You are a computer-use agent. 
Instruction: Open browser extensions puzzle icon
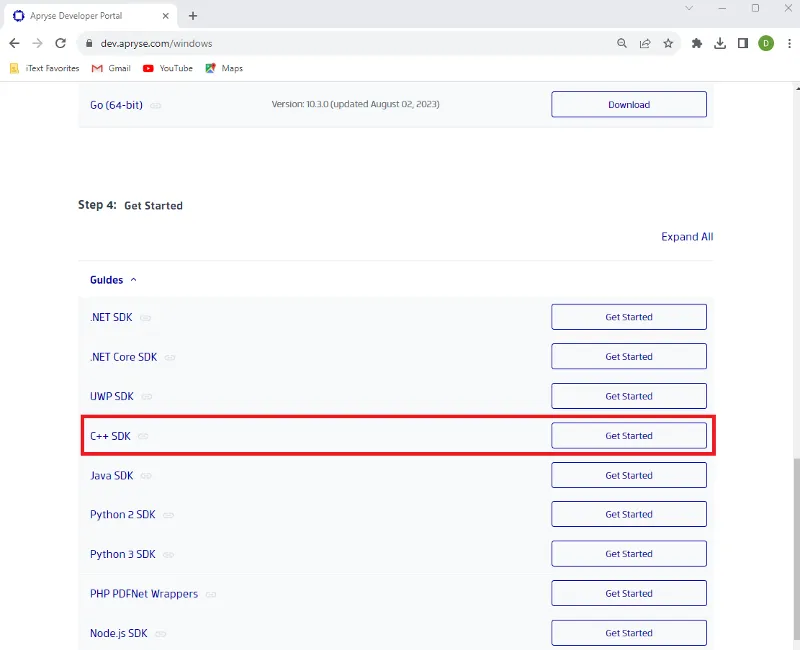[x=697, y=43]
